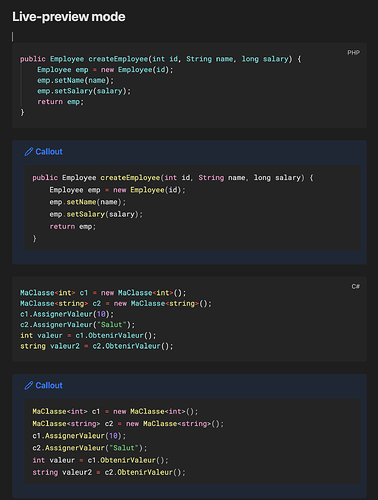Click the PHP language label
378x500 pixels.
[353, 53]
